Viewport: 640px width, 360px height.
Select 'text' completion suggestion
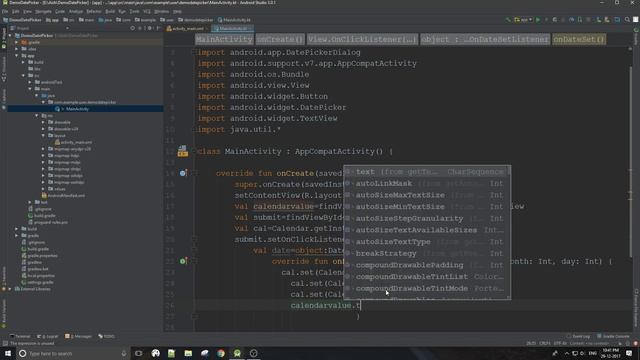[x=427, y=172]
